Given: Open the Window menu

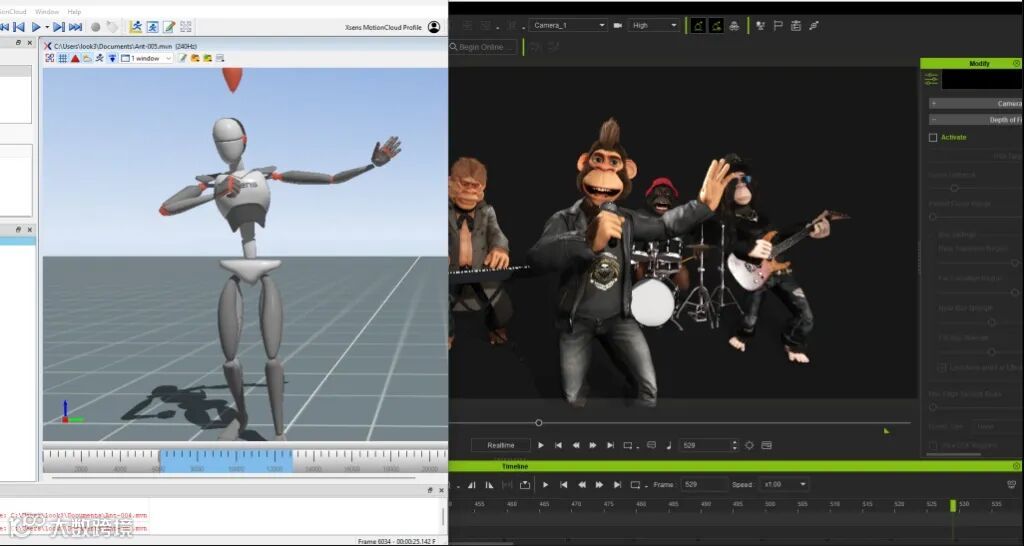Looking at the screenshot, I should click(47, 11).
